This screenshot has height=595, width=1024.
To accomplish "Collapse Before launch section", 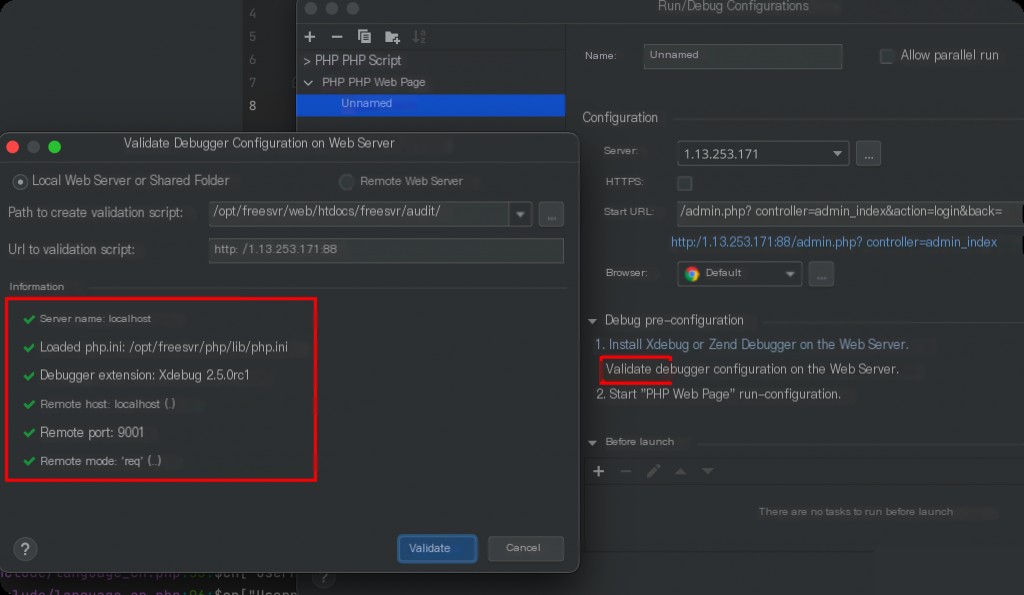I will pos(592,443).
